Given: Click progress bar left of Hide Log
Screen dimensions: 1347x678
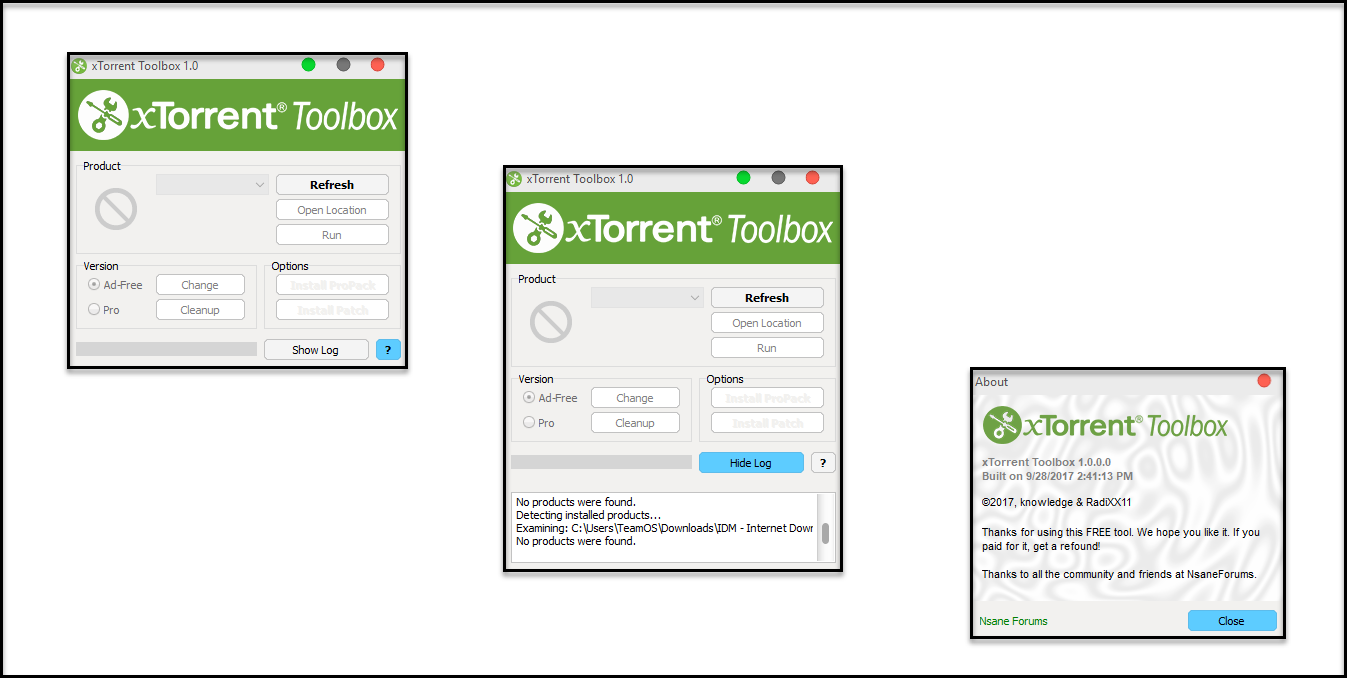Looking at the screenshot, I should [601, 462].
